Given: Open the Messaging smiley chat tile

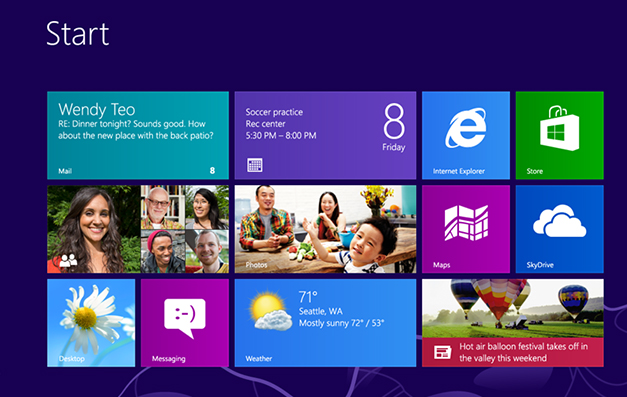Looking at the screenshot, I should (x=185, y=323).
